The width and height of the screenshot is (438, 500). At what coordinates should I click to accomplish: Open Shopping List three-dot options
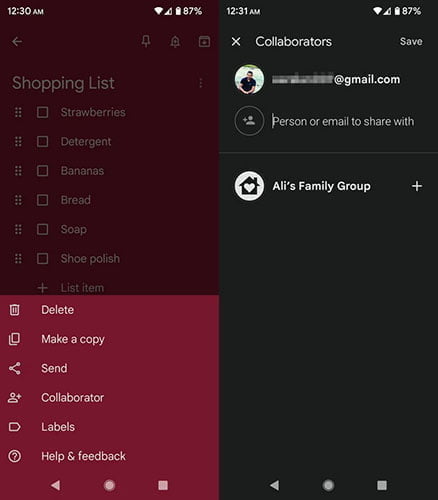coord(201,83)
